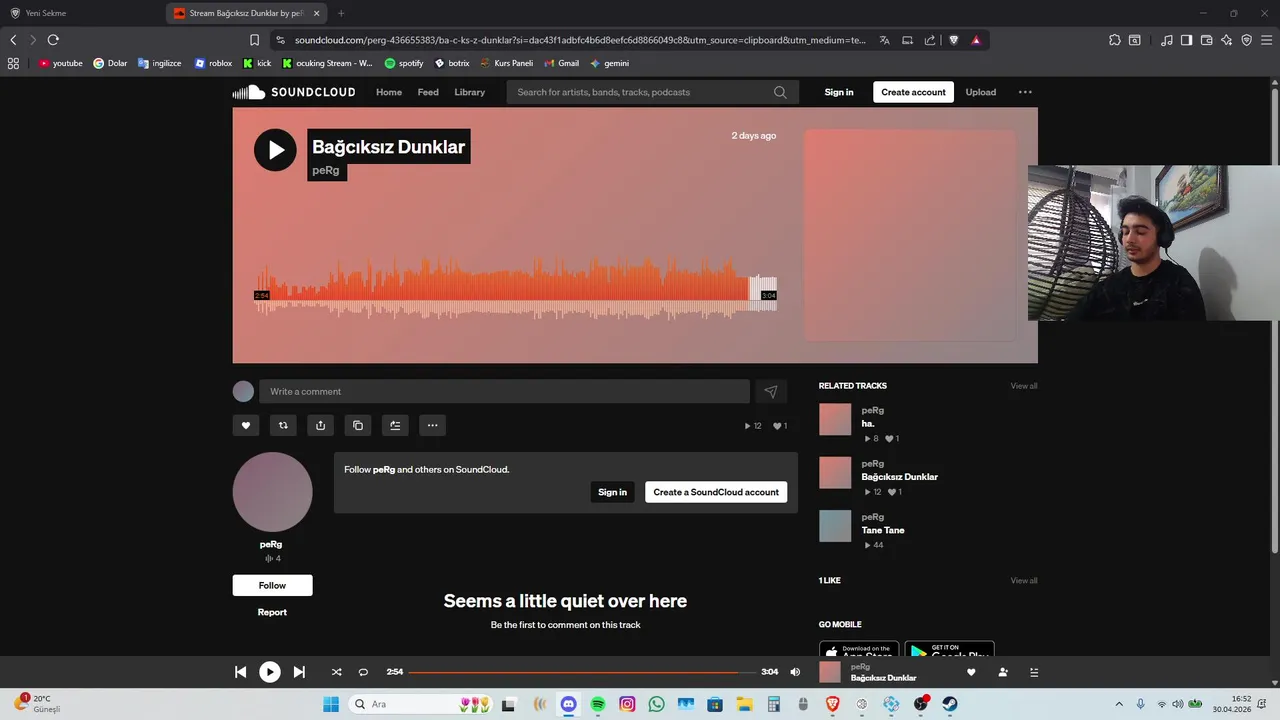Bookmark this page icon in address bar
1280x720 pixels.
pyautogui.click(x=254, y=40)
